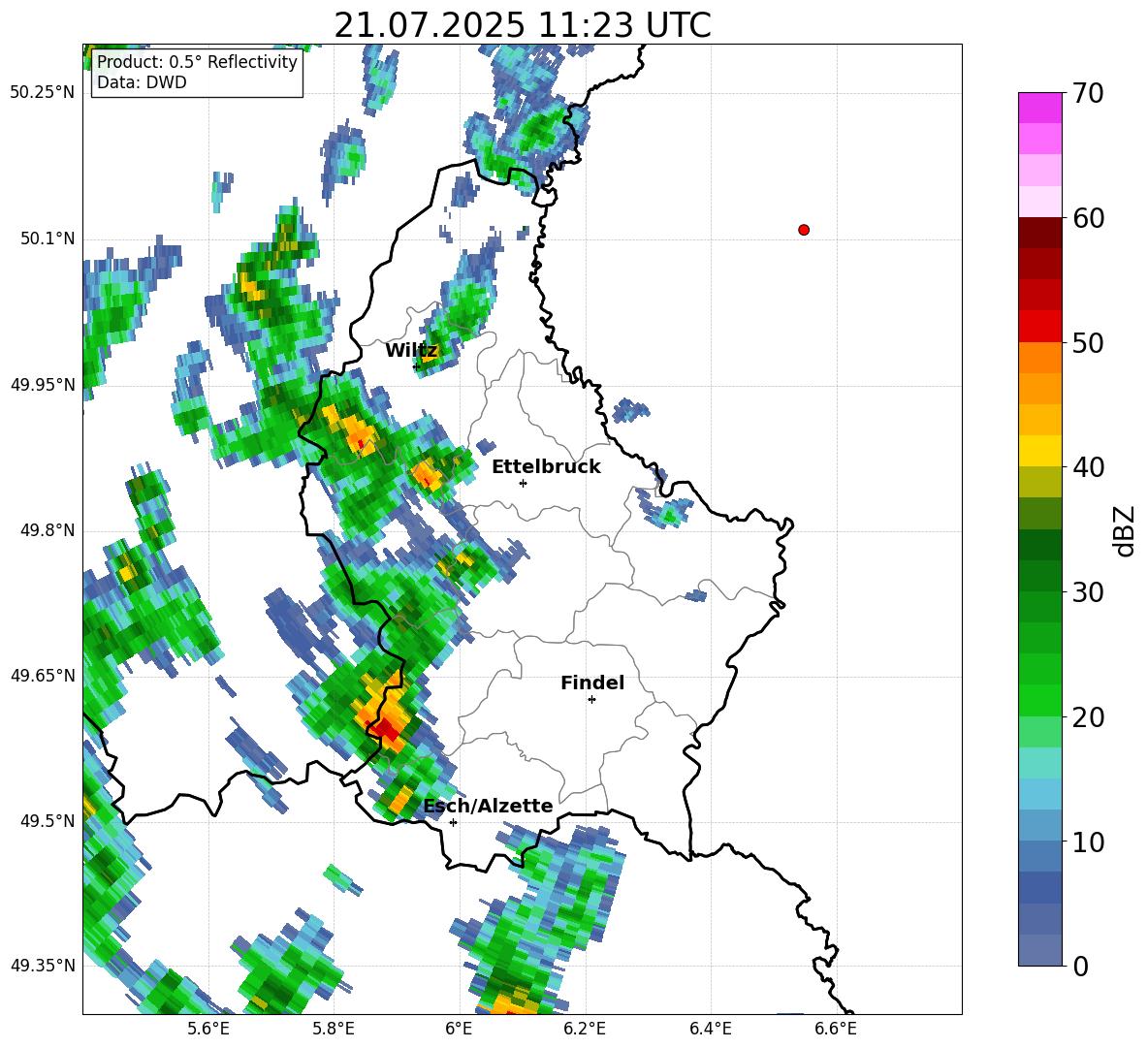Click the colorbar value 30
1148x1048 pixels.
tap(1088, 592)
